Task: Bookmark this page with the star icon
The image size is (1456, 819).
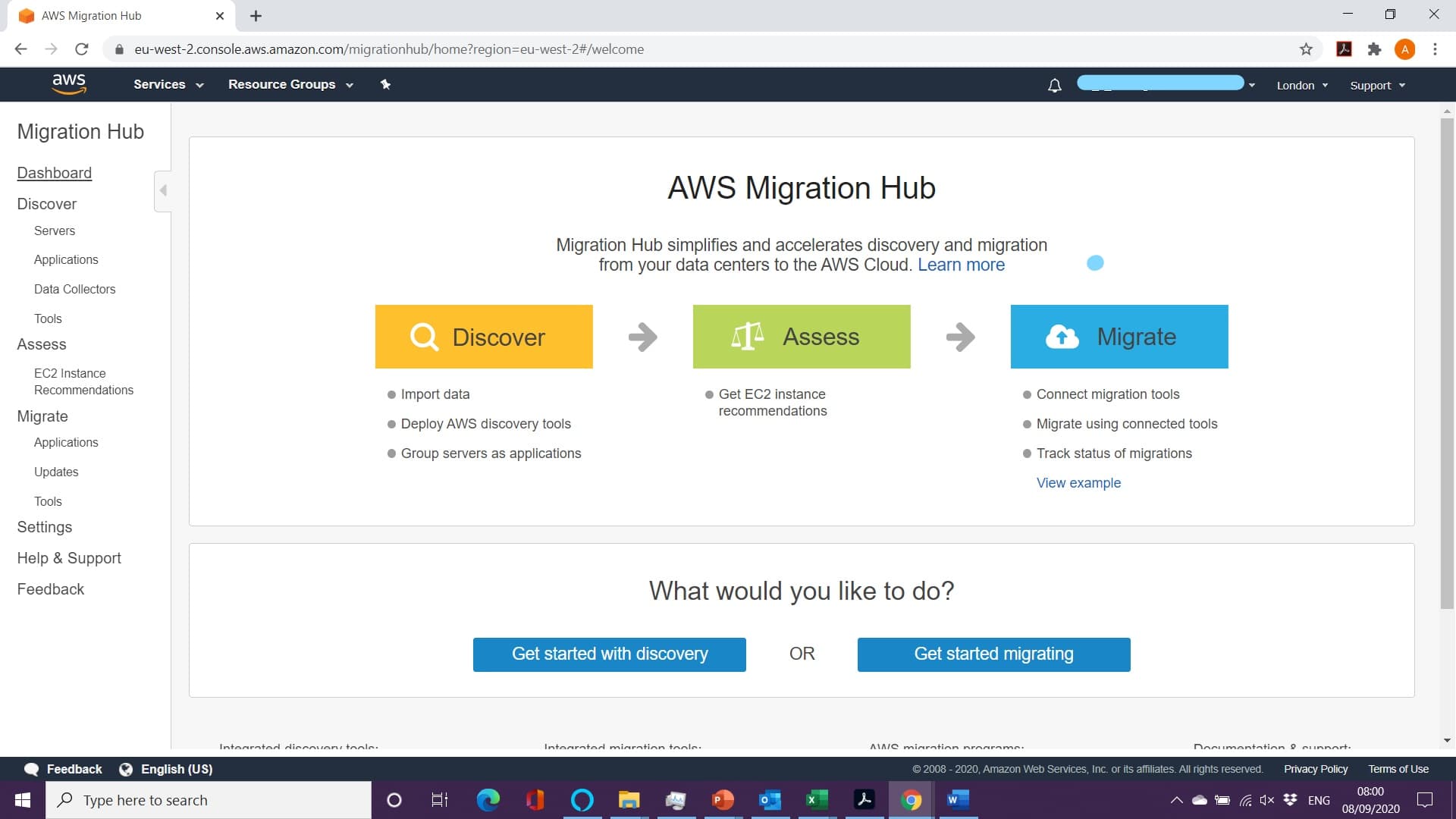Action: point(1307,49)
